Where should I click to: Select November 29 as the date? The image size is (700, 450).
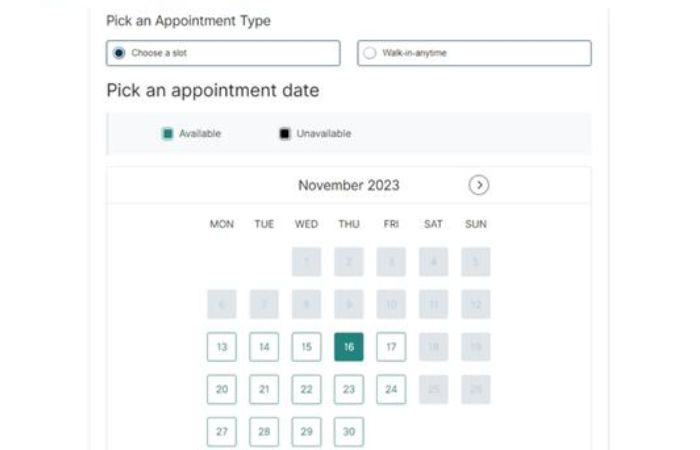306,431
